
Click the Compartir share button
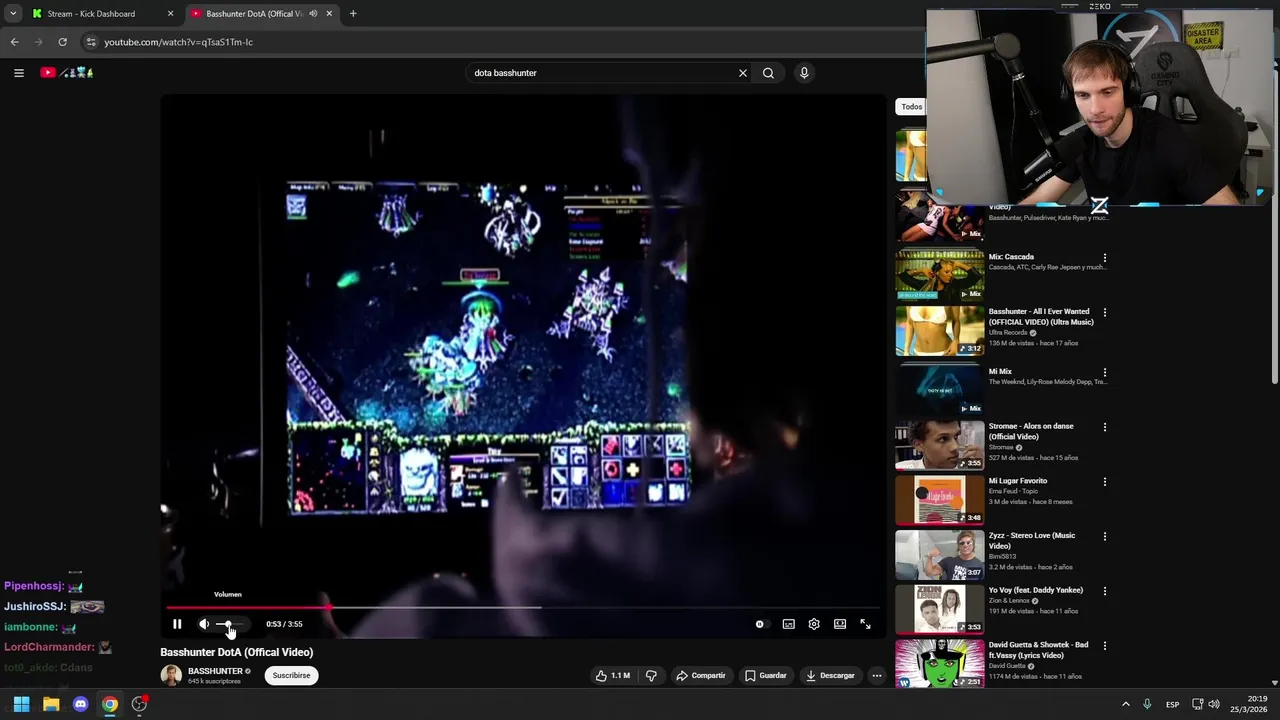(701, 675)
